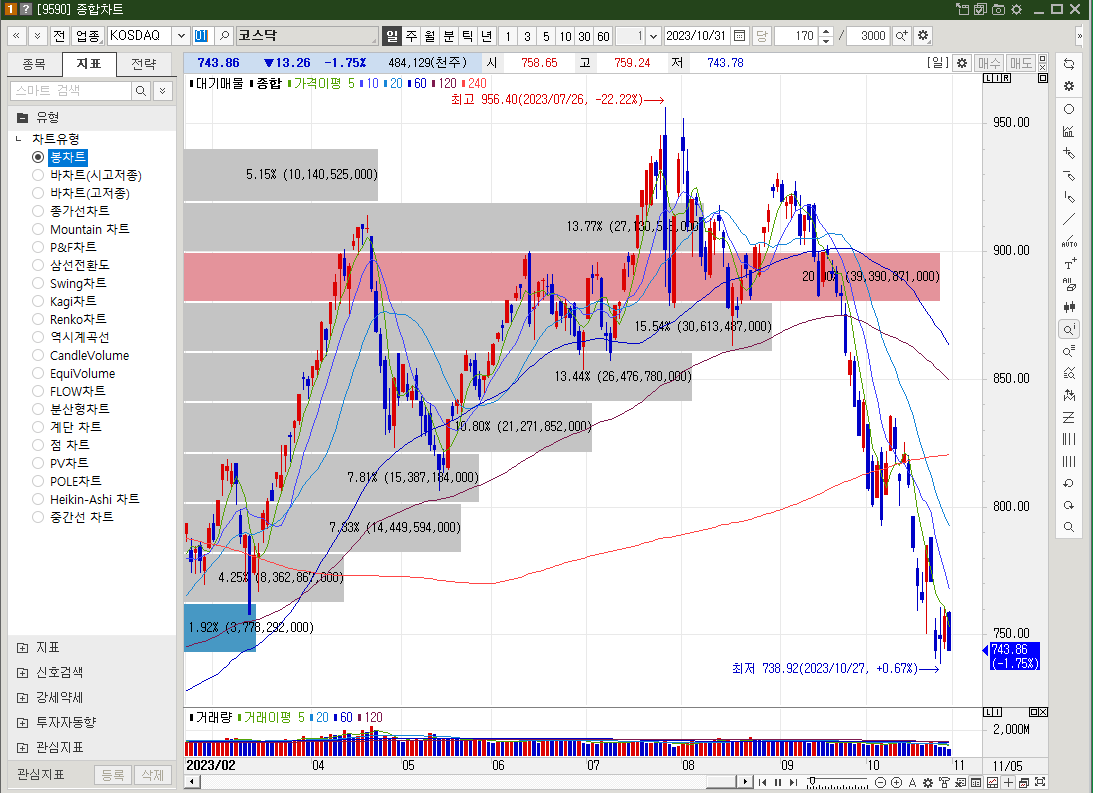Open the KOSDAQ market dropdown

[181, 36]
